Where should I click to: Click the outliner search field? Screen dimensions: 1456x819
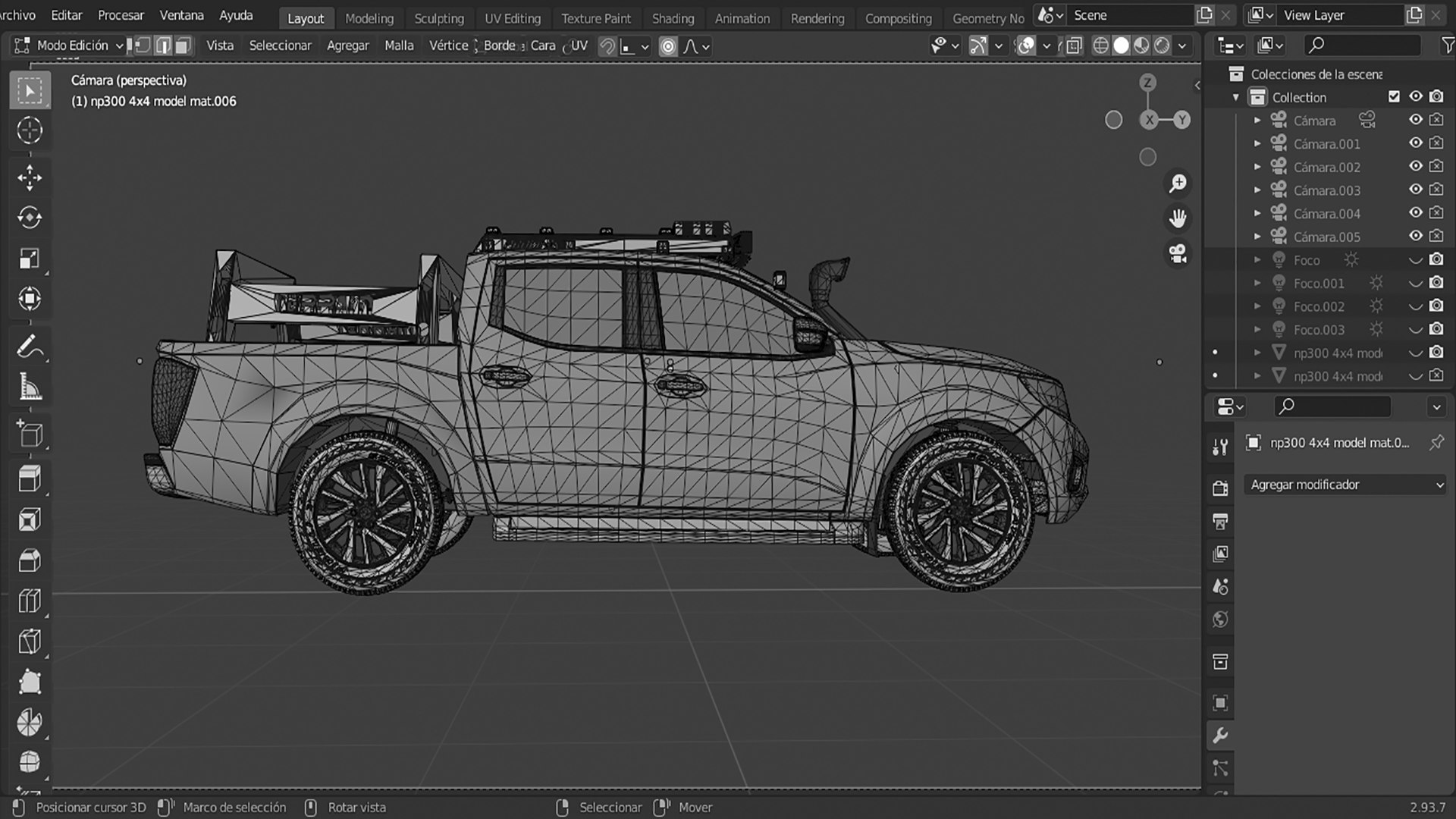(1363, 45)
